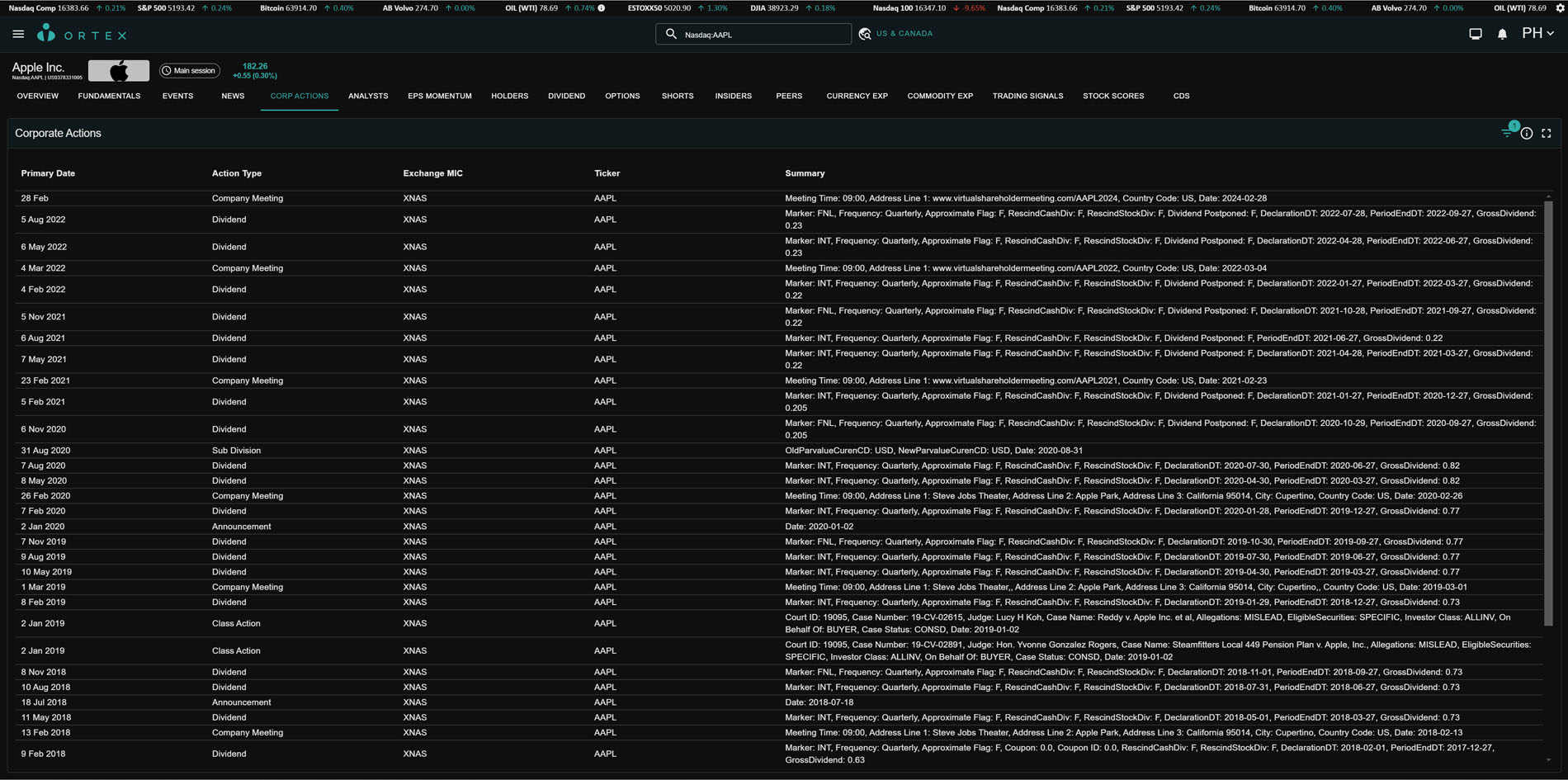Image resolution: width=1568 pixels, height=780 pixels.
Task: Open the notifications bell
Action: [1502, 35]
